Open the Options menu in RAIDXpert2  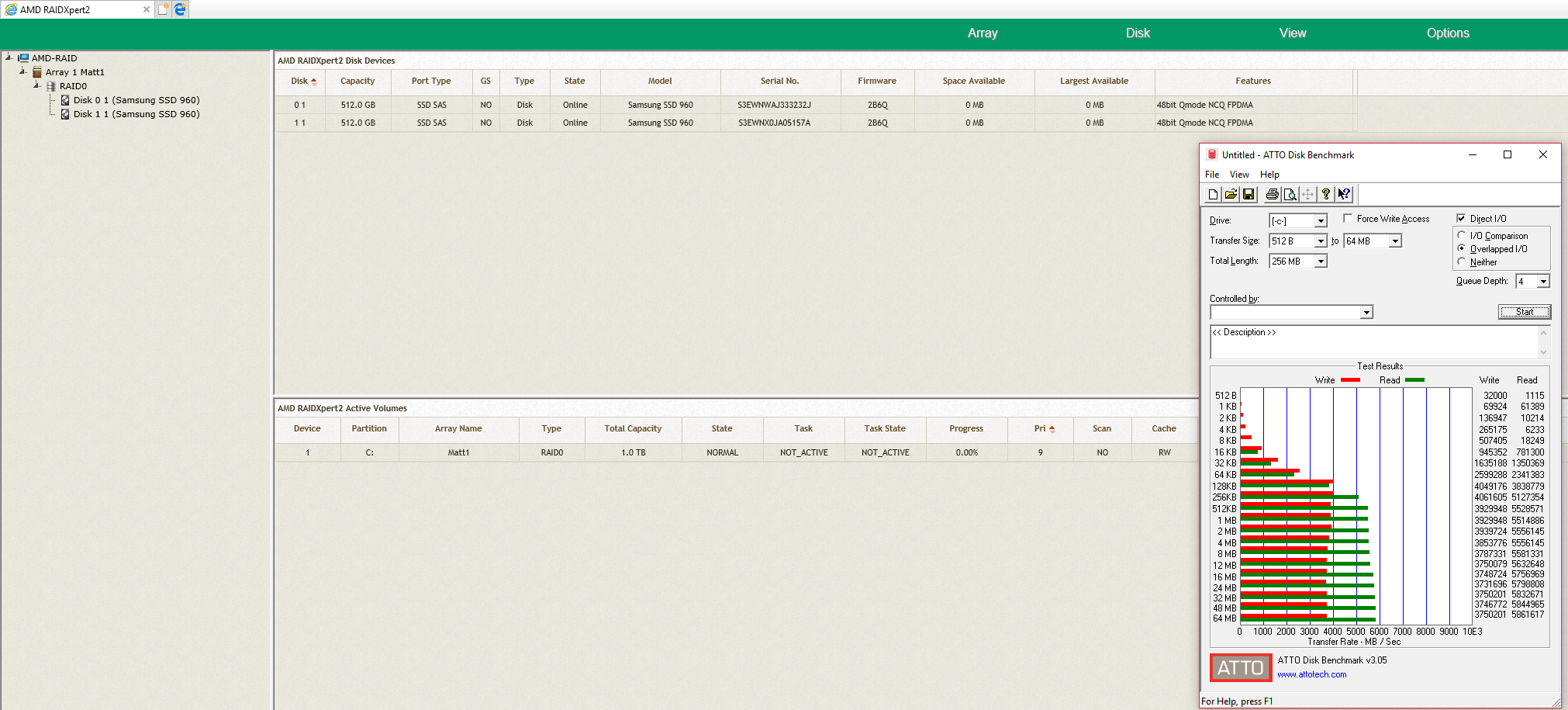1448,33
